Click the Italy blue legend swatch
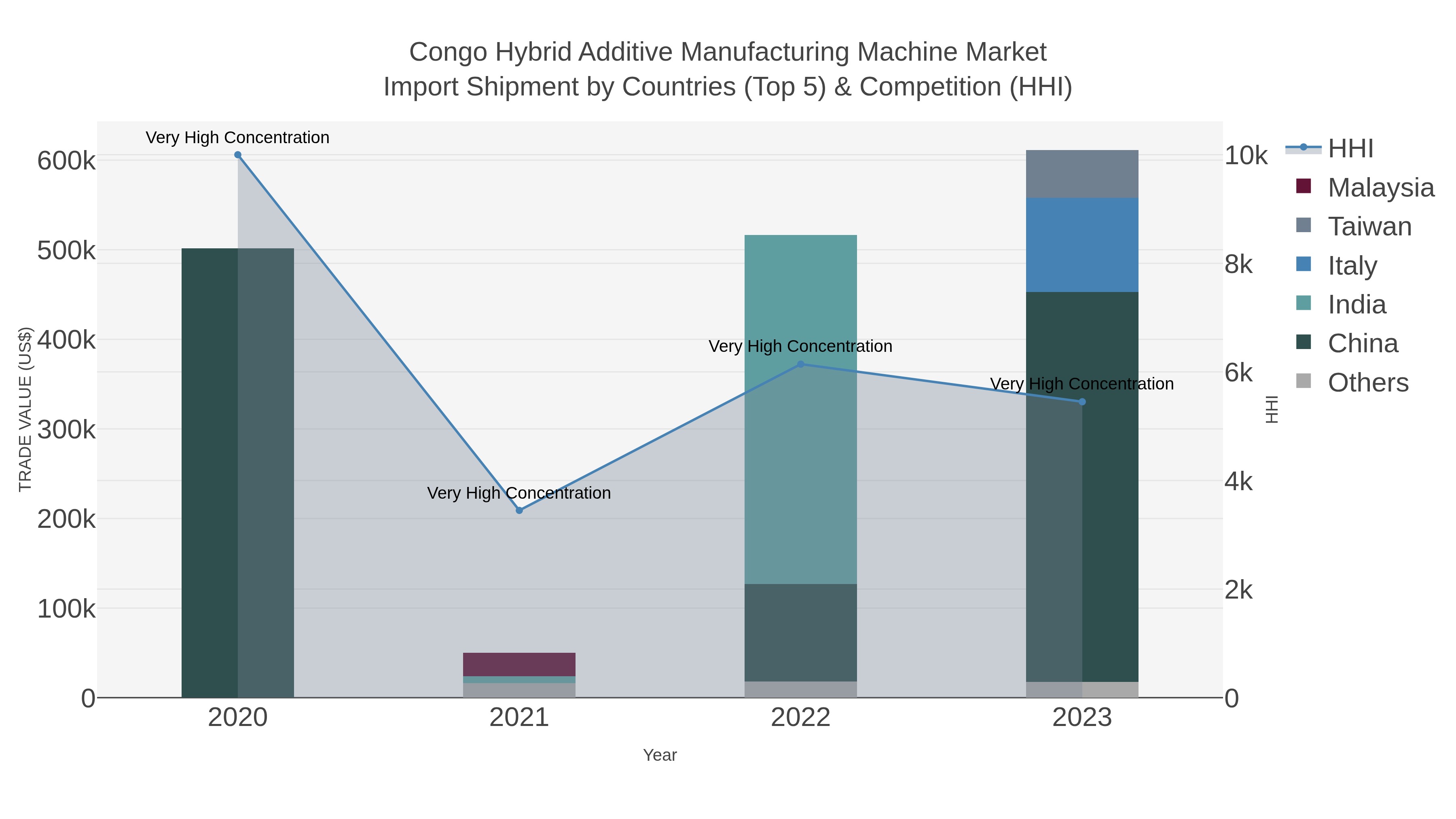The width and height of the screenshot is (1456, 819). (1304, 264)
